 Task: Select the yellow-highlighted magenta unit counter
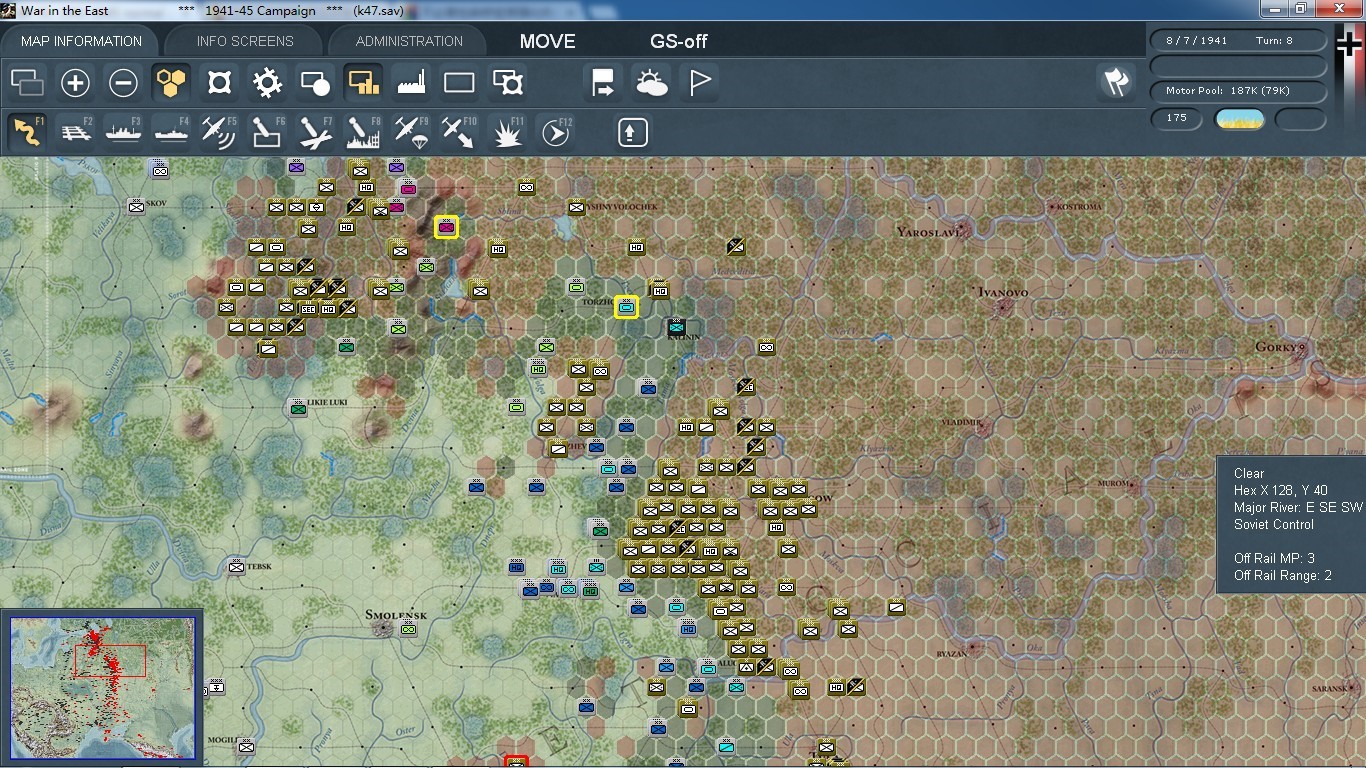point(446,227)
